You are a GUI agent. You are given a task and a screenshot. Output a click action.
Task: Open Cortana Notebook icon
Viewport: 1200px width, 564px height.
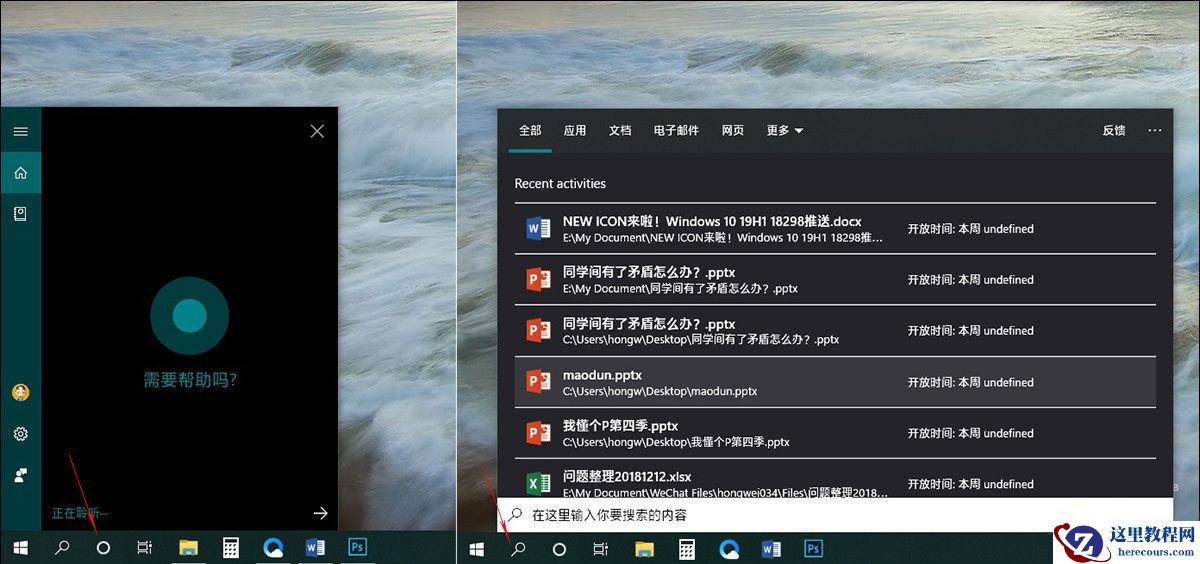pyautogui.click(x=20, y=214)
